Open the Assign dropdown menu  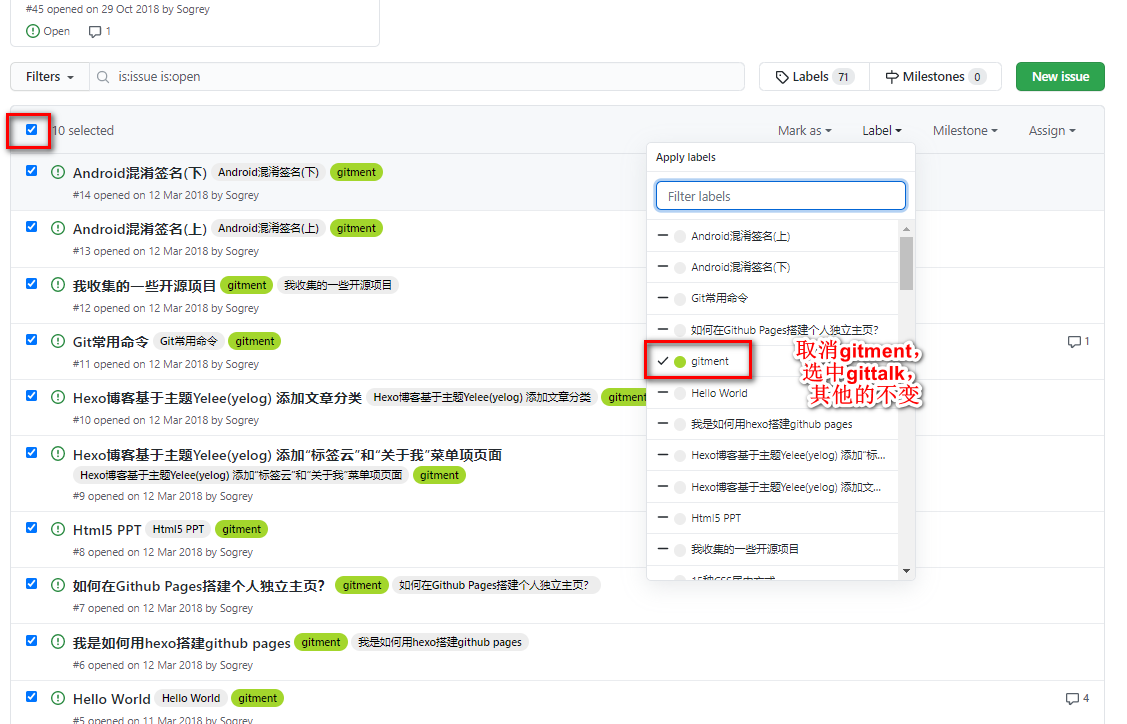[x=1051, y=131]
